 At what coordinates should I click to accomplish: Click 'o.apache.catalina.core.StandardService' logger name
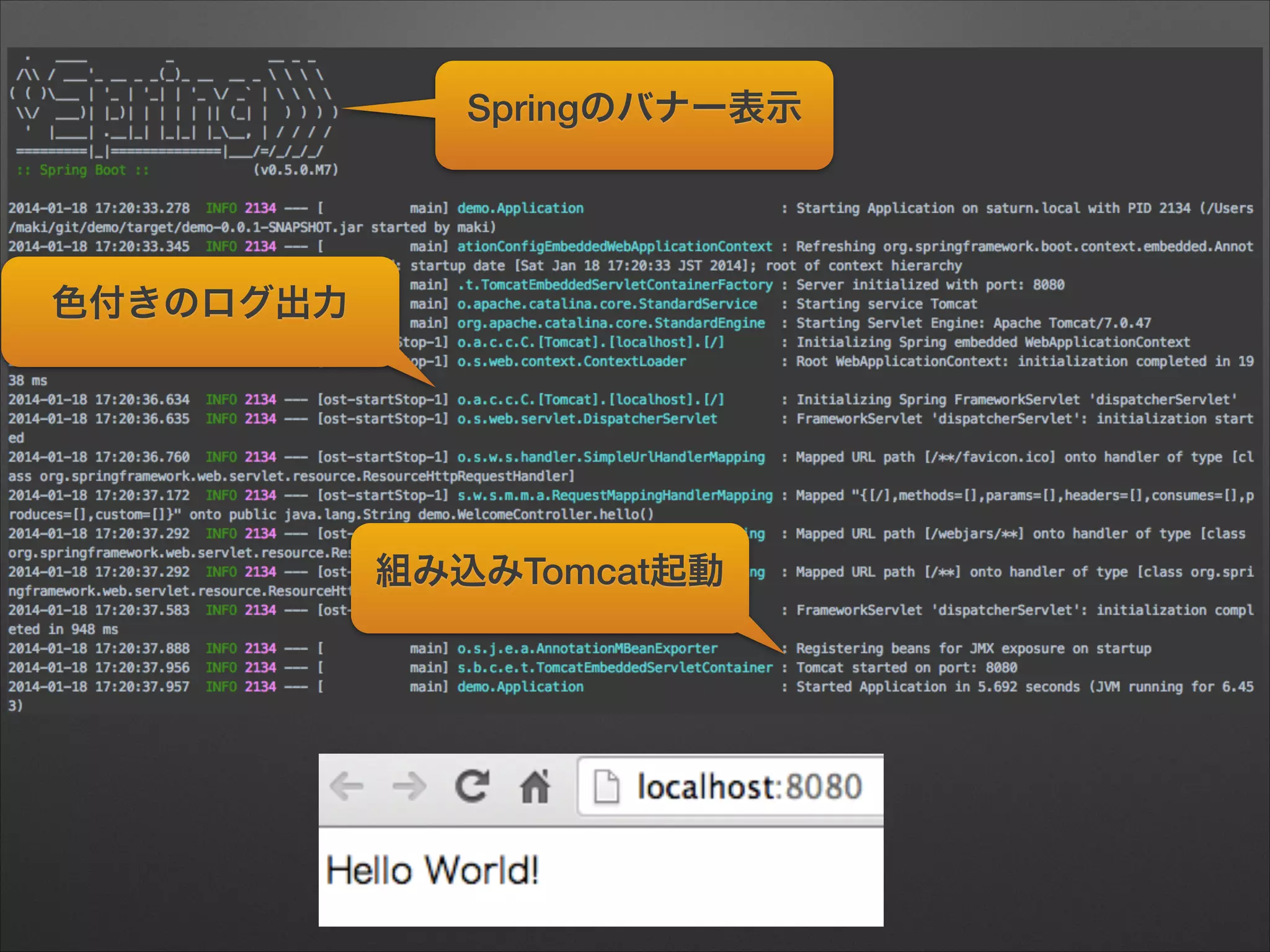tap(607, 304)
